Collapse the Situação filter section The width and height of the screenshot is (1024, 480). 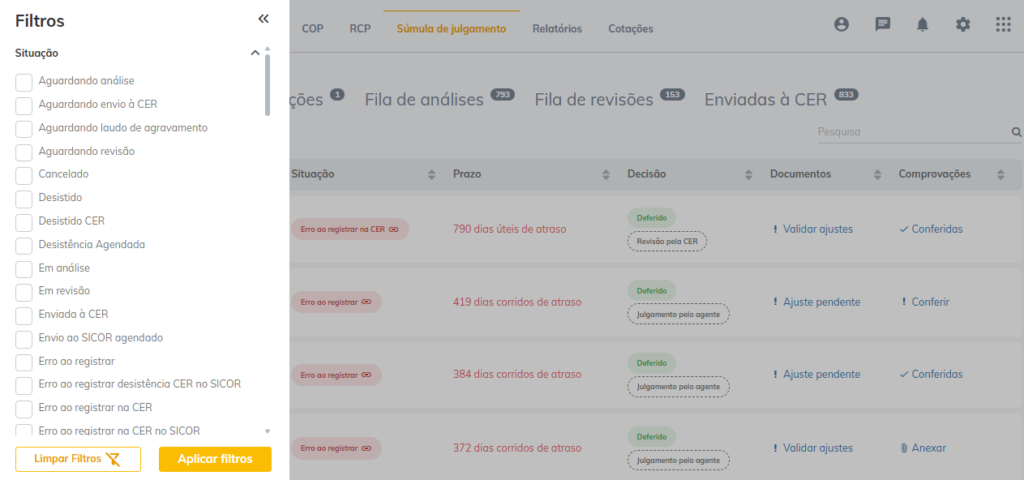click(255, 53)
